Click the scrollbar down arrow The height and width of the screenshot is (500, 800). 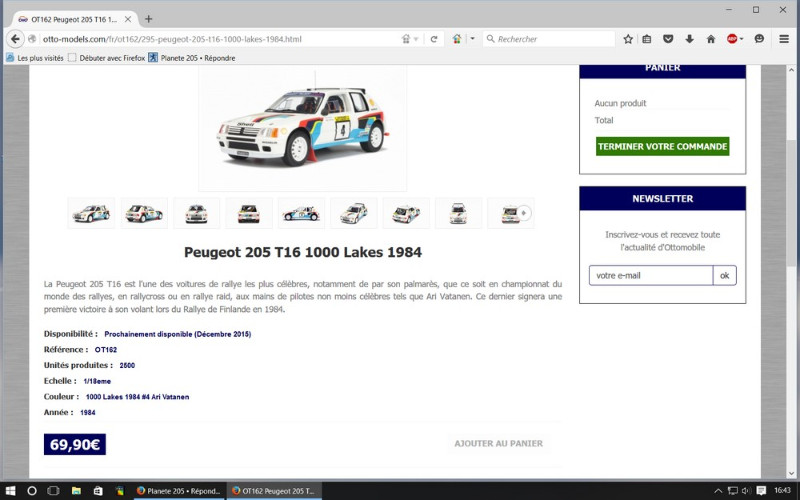[x=792, y=473]
